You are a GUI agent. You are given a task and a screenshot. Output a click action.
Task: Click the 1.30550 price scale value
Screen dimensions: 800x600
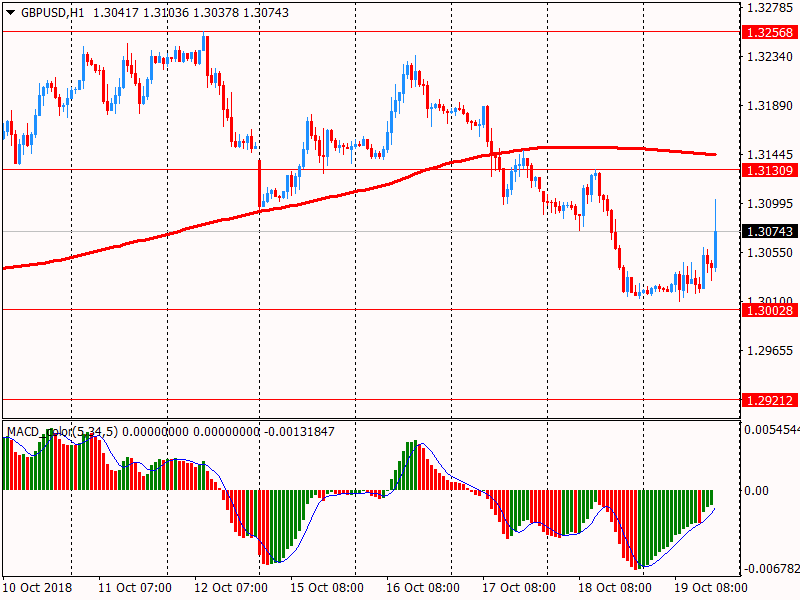[770, 253]
